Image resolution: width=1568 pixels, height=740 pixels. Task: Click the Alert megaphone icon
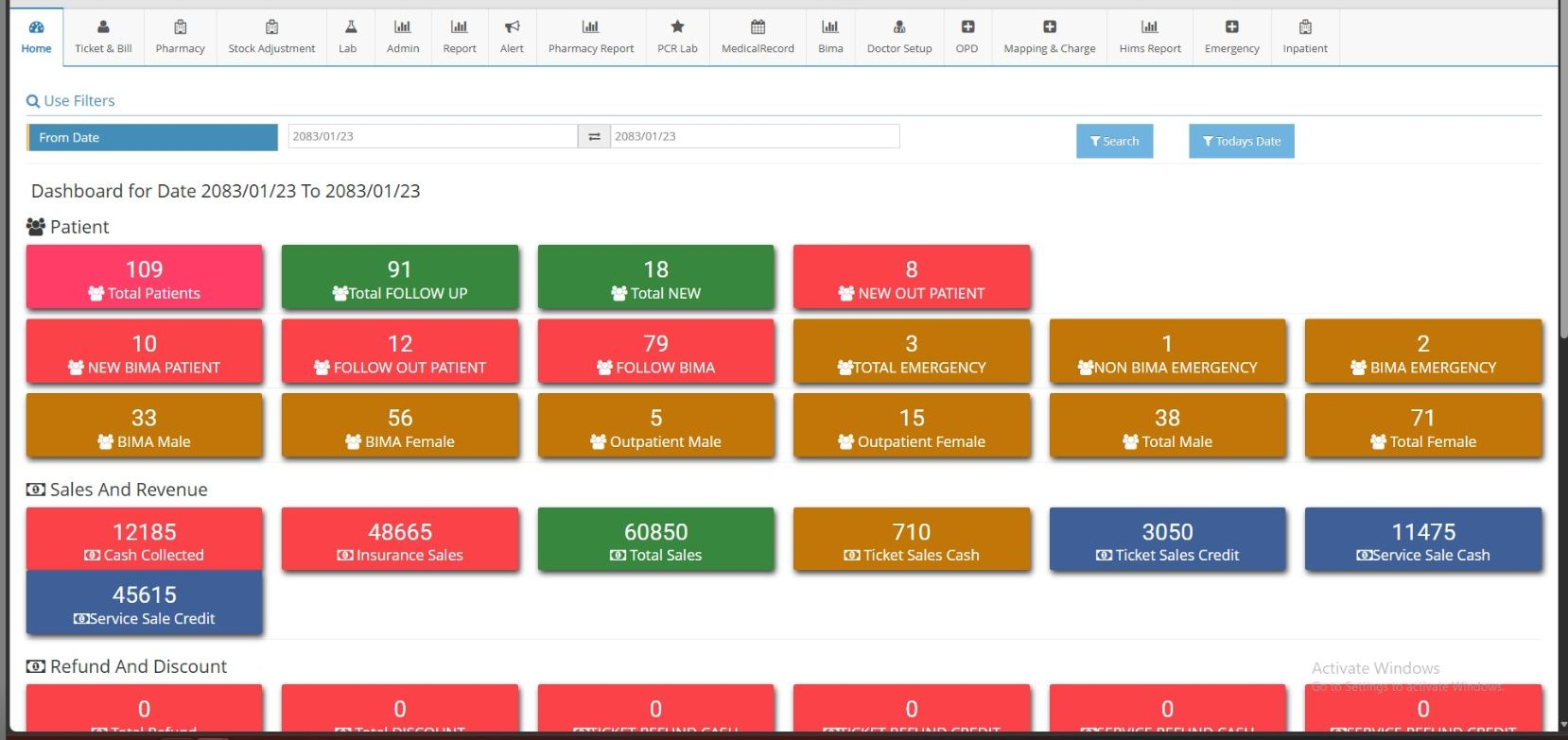point(512,27)
